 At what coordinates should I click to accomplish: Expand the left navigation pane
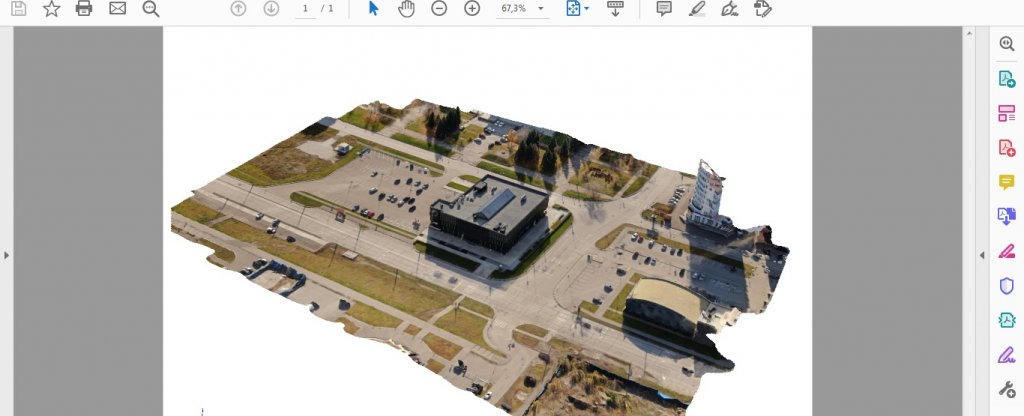pyautogui.click(x=7, y=255)
